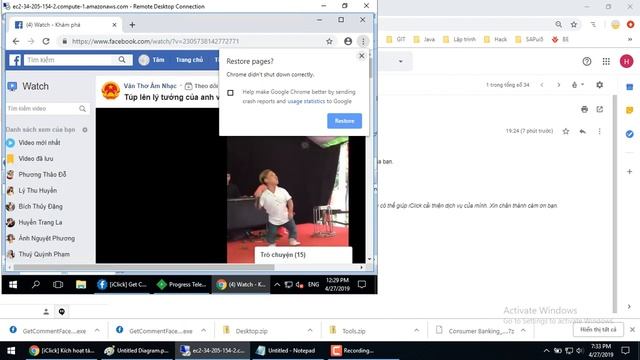Open Progress Tele... on remote taskbar
The height and width of the screenshot is (360, 640).
click(x=182, y=284)
